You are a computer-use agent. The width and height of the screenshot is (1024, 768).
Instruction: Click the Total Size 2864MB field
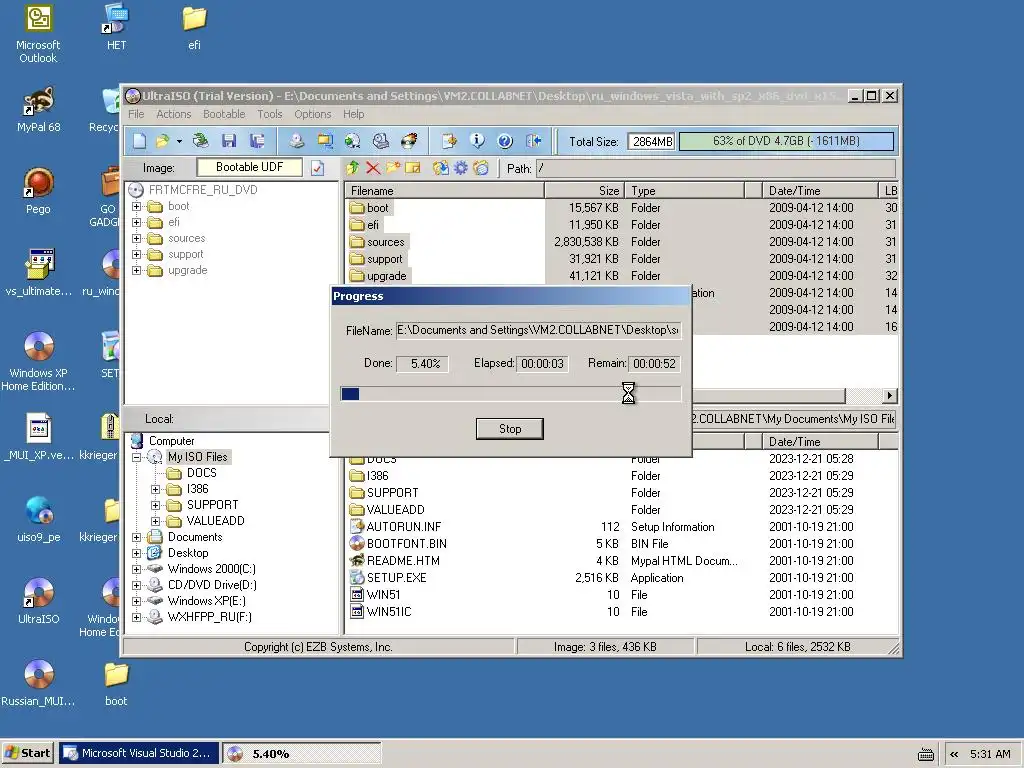(x=652, y=142)
